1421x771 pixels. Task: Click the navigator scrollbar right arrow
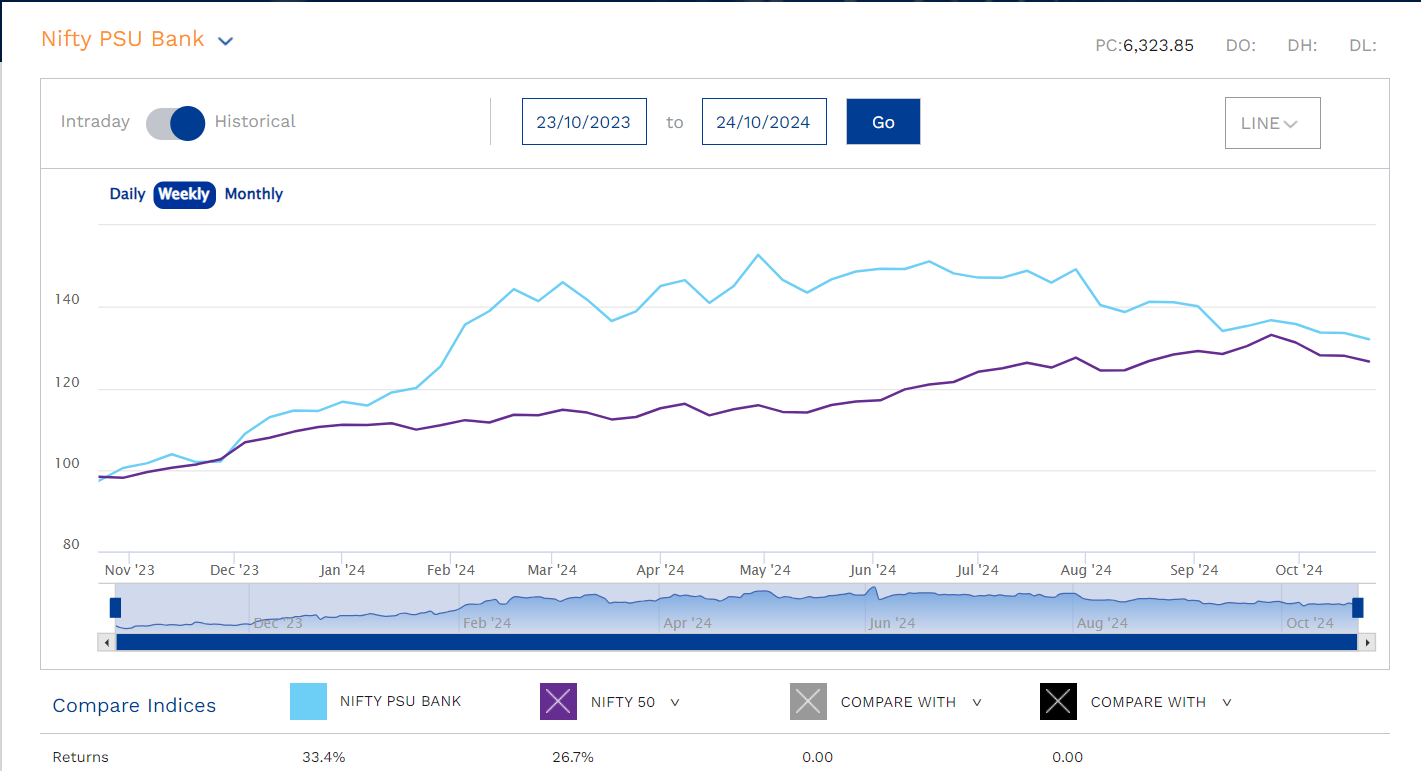click(1367, 642)
